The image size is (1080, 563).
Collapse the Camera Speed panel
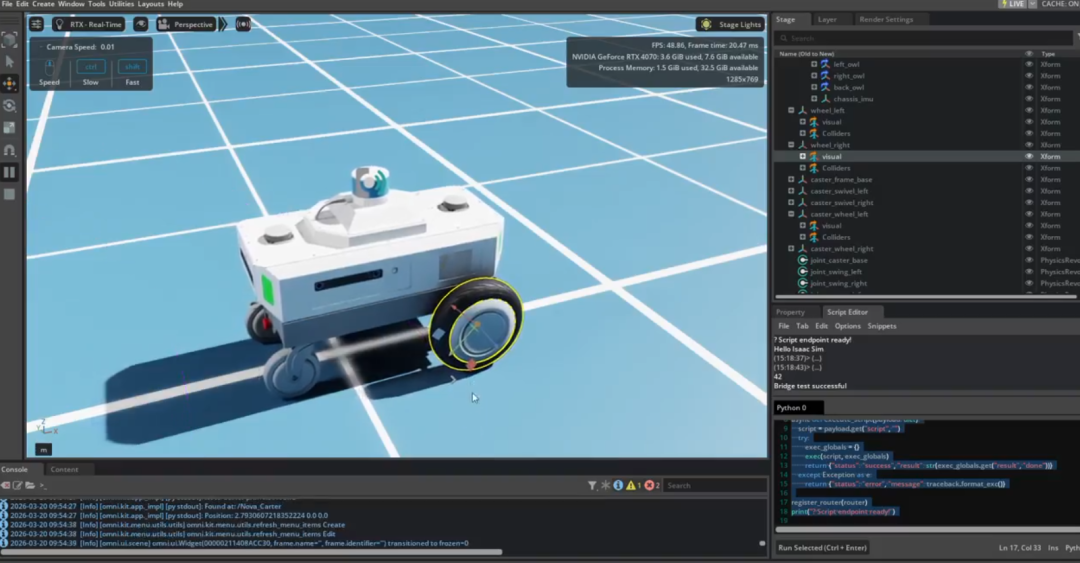(41, 47)
